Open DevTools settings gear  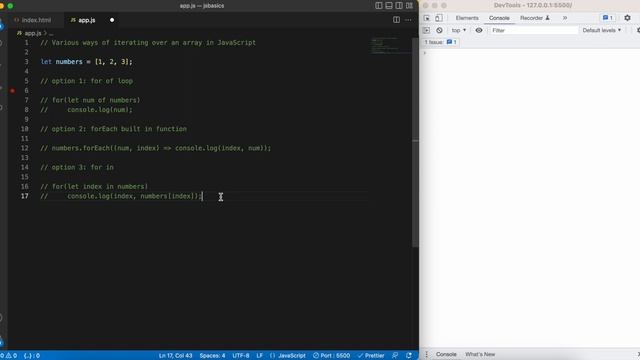click(627, 18)
